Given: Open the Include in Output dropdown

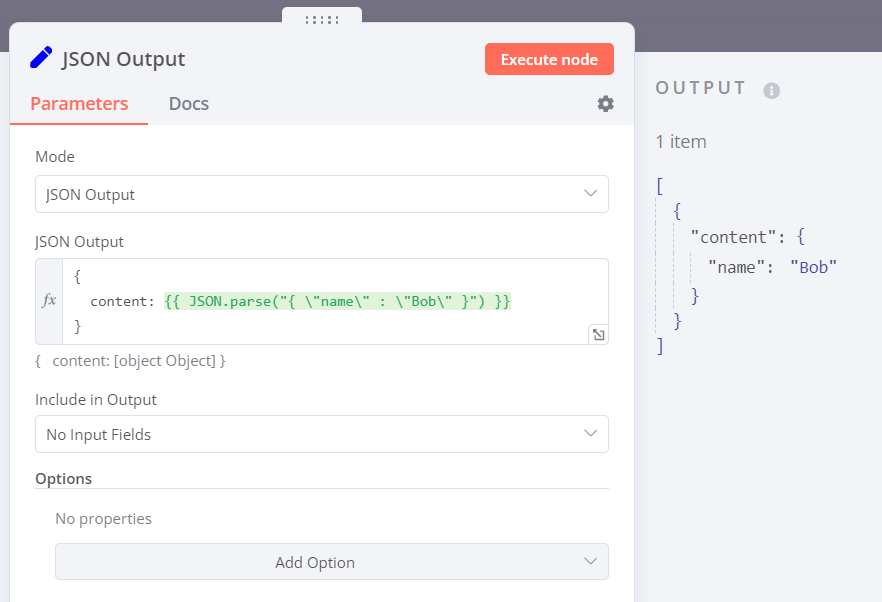Looking at the screenshot, I should pyautogui.click(x=322, y=434).
